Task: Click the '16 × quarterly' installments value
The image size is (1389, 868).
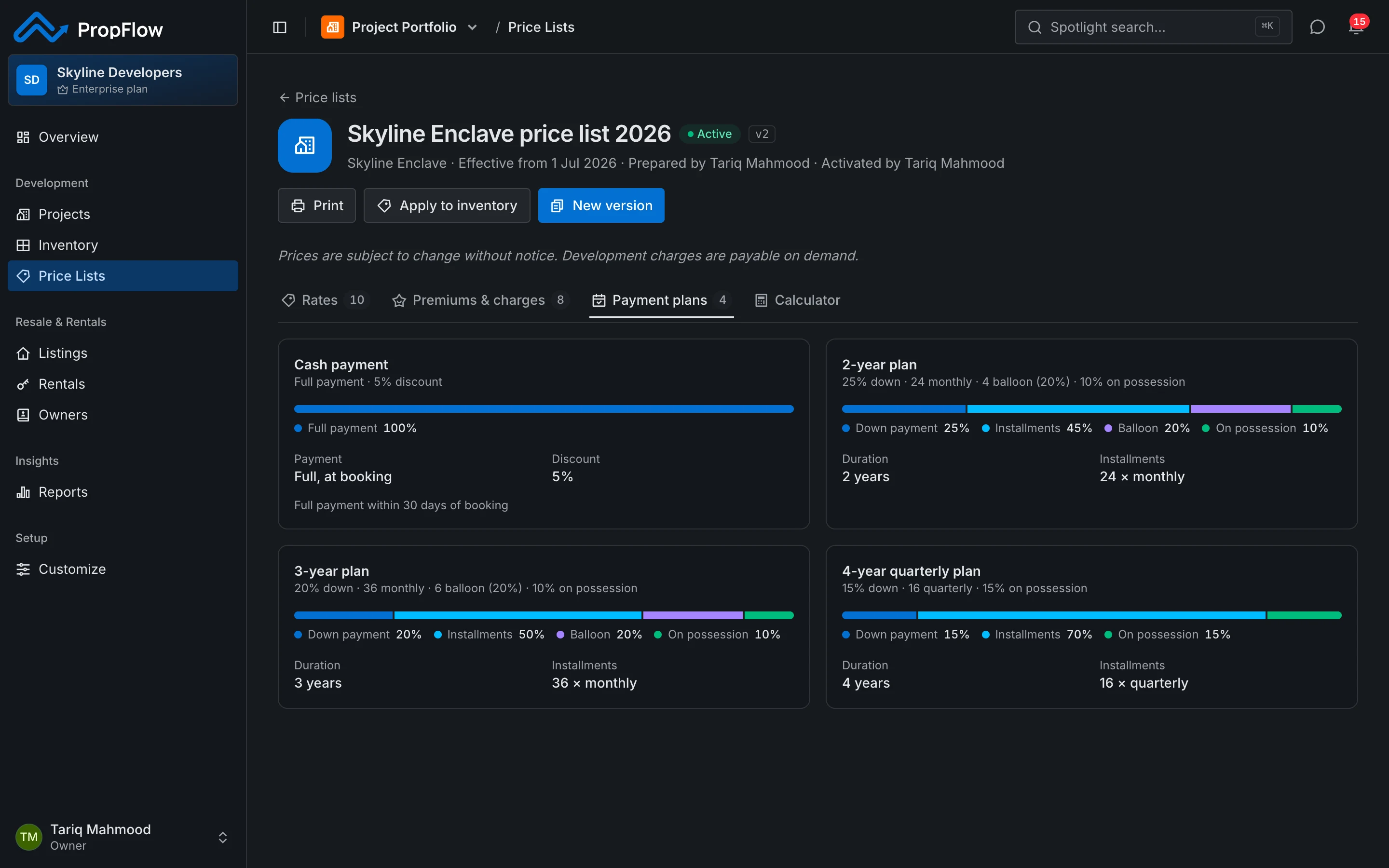Action: click(1144, 682)
